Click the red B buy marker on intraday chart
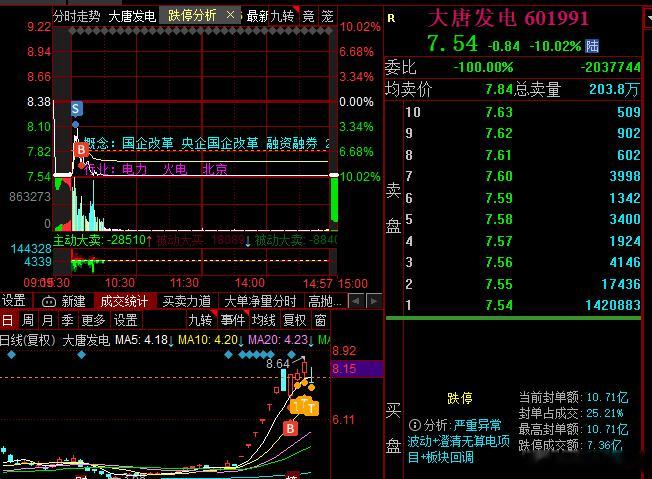Viewport: 652px width, 479px height. pos(81,149)
